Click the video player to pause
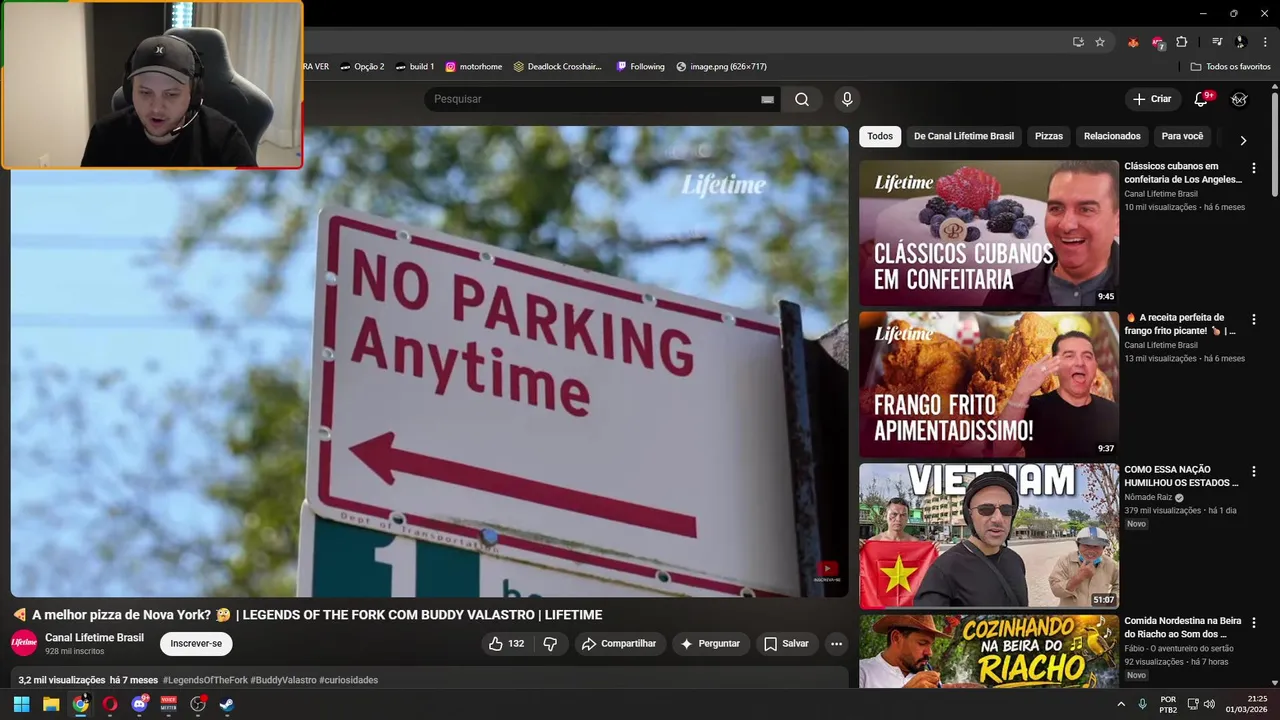The width and height of the screenshot is (1280, 720). click(430, 362)
